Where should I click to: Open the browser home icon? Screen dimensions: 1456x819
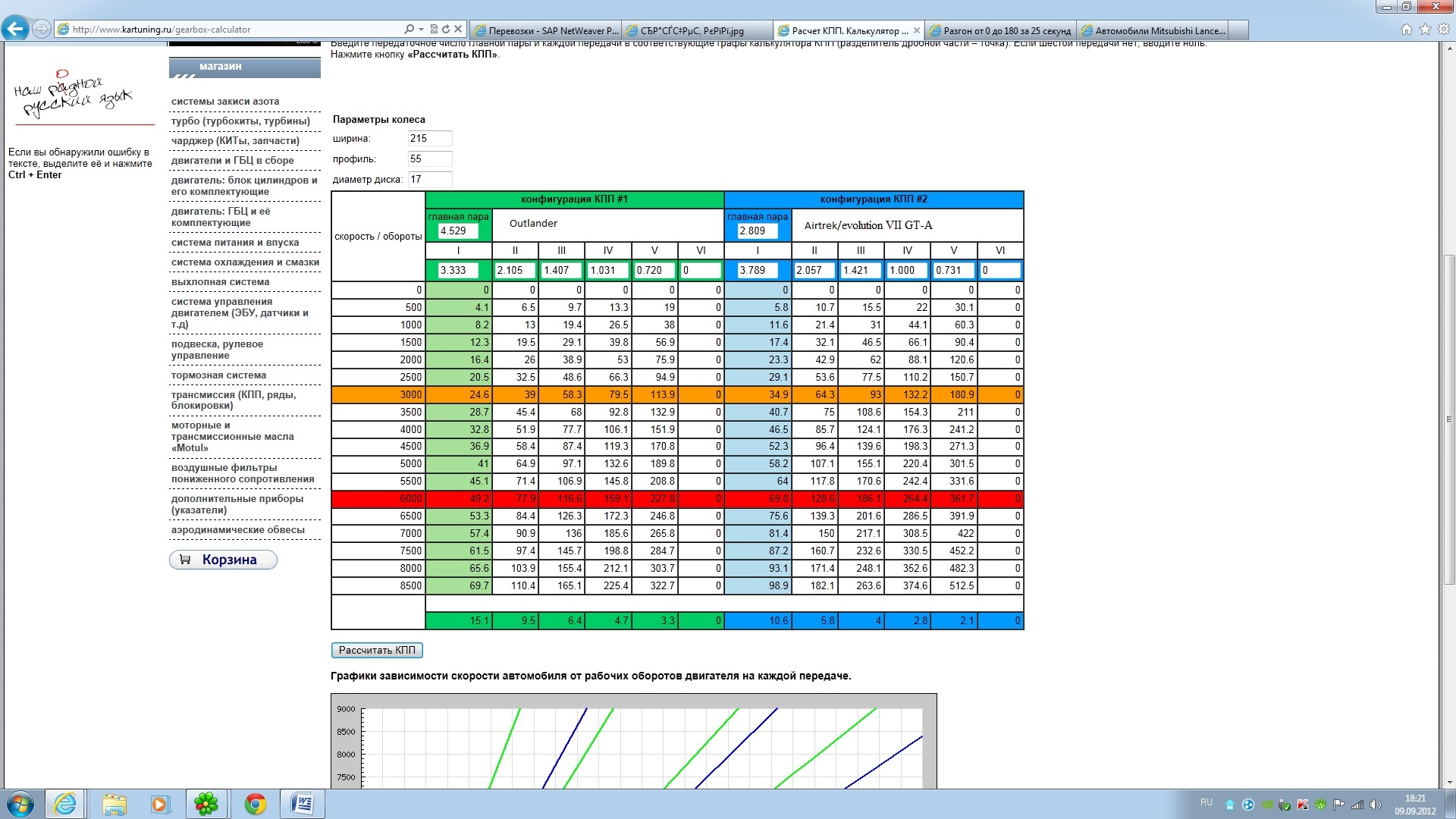1407,29
